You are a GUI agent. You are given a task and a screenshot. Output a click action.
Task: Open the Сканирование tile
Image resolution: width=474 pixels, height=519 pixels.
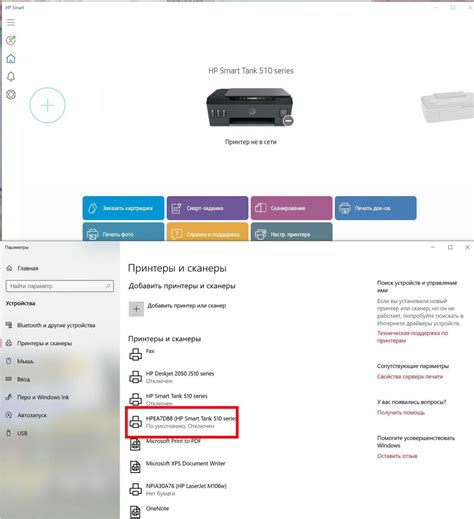pos(292,208)
